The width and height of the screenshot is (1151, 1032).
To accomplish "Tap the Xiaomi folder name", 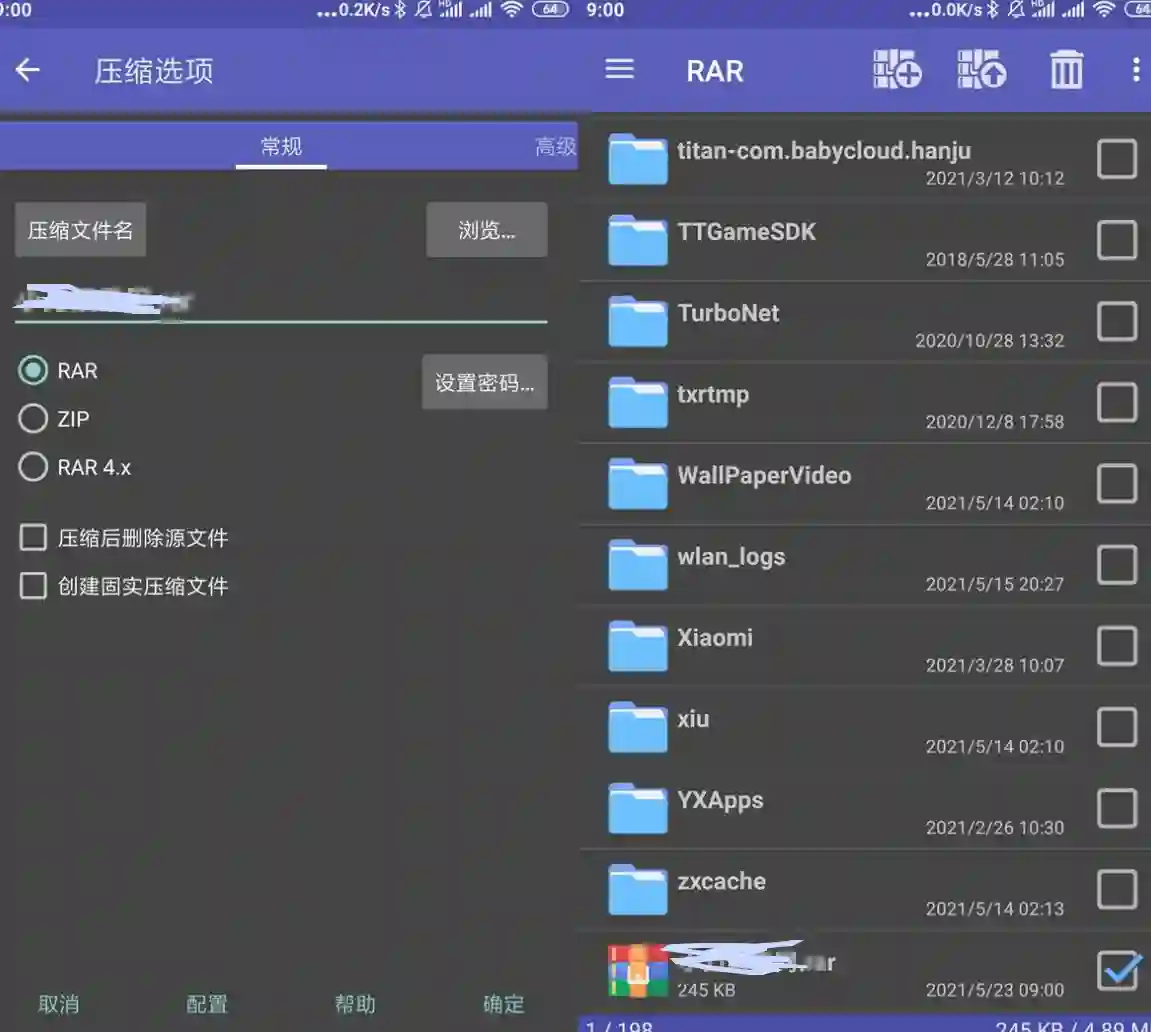I will coord(715,638).
